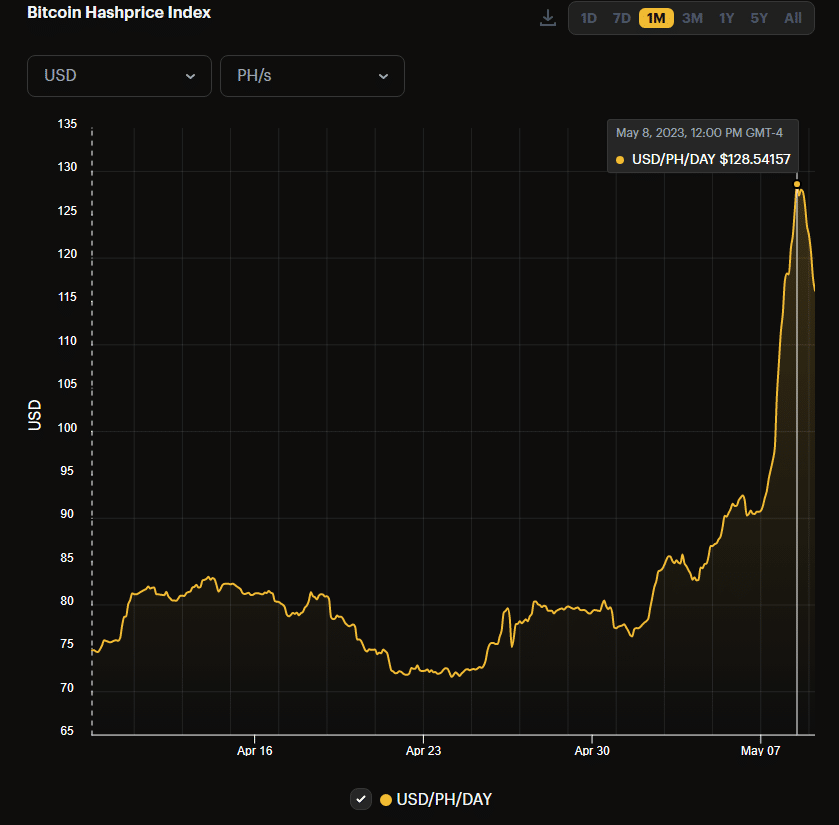The height and width of the screenshot is (825, 839).
Task: Click the tooltip date May 8, 2023
Action: pos(650,133)
